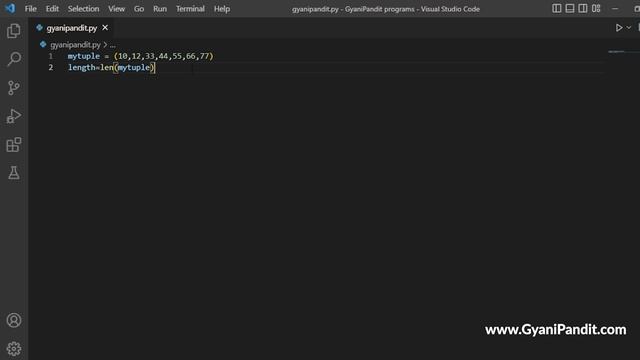Image resolution: width=640 pixels, height=360 pixels.
Task: Open the Selection menu
Action: point(83,9)
